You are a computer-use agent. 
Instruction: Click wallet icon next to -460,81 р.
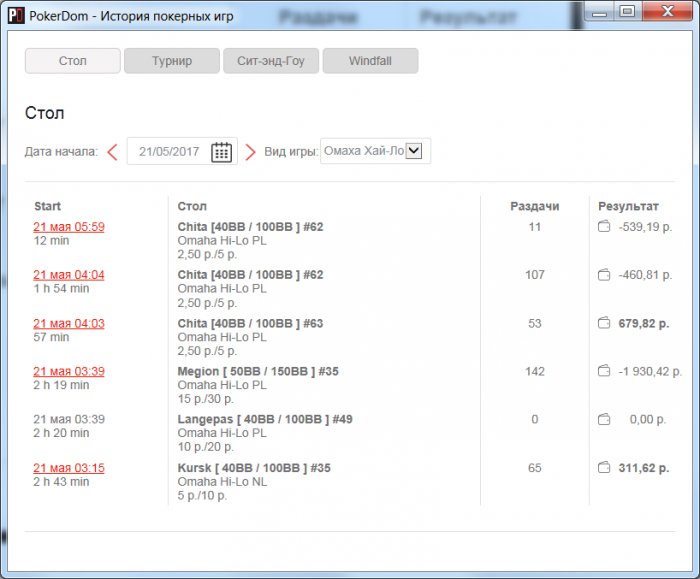click(x=604, y=275)
